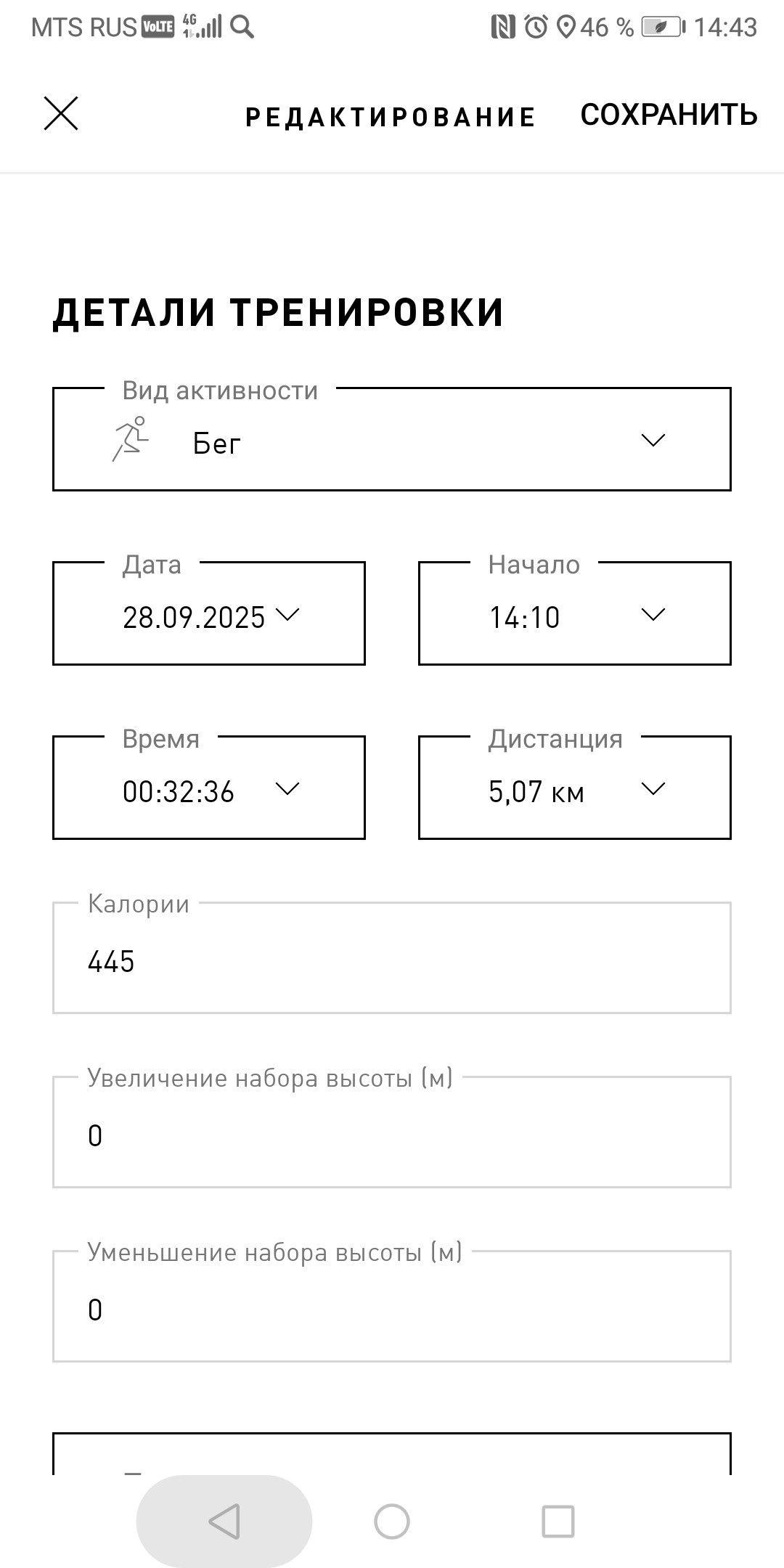The image size is (784, 1568).
Task: Edit the calories field showing 445
Action: (x=392, y=957)
